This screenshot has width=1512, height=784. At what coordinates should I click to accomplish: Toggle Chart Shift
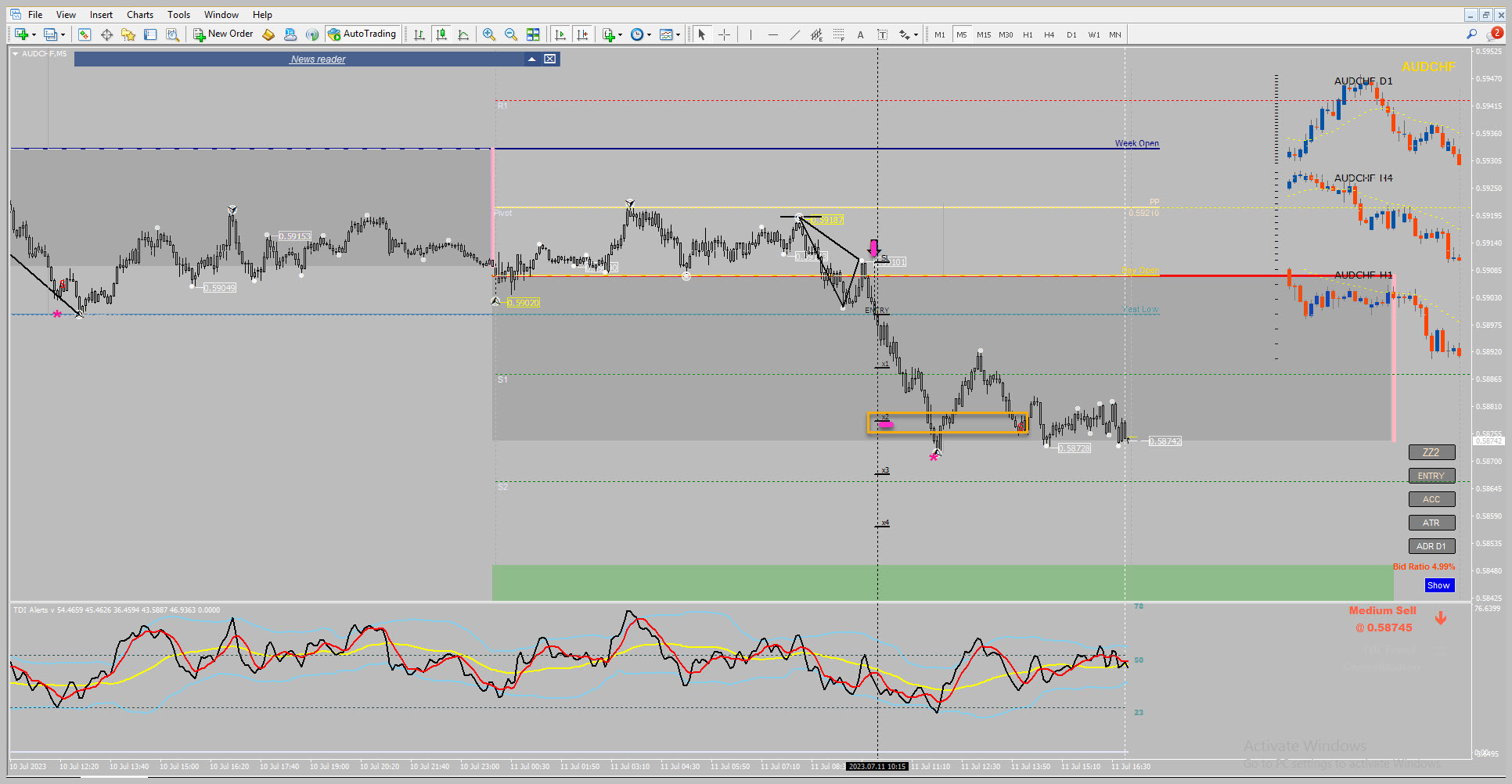[582, 34]
